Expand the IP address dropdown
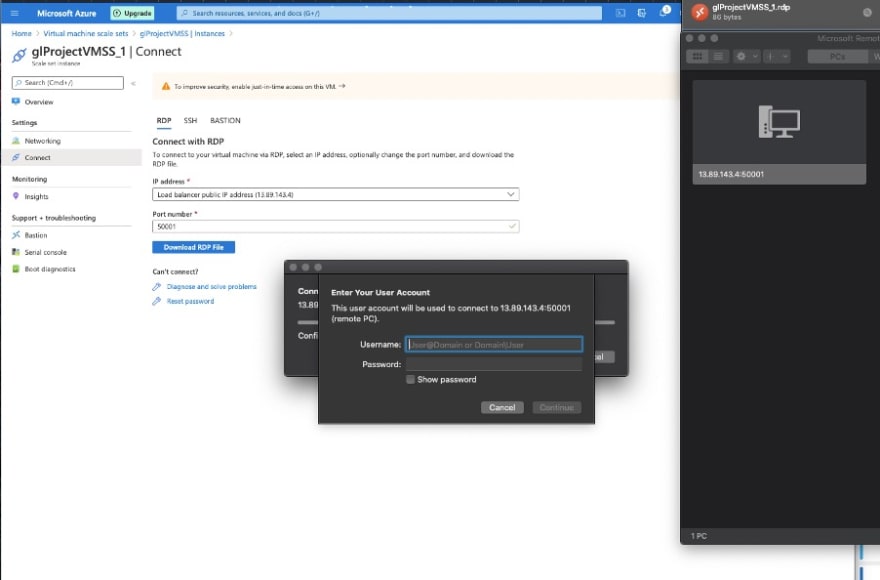This screenshot has height=580, width=880. 336,194
